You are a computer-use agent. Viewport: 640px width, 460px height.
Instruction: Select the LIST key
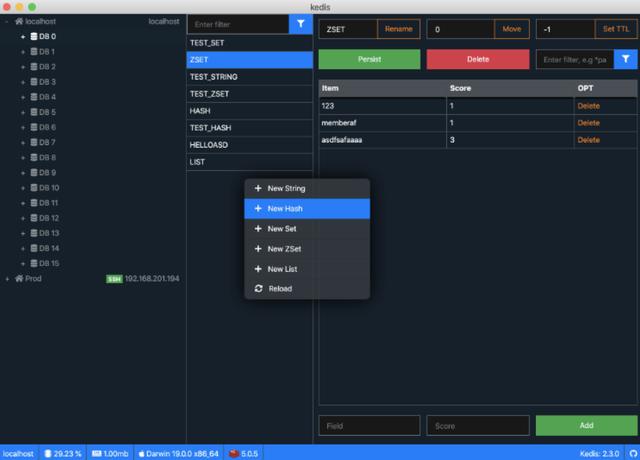(x=249, y=162)
